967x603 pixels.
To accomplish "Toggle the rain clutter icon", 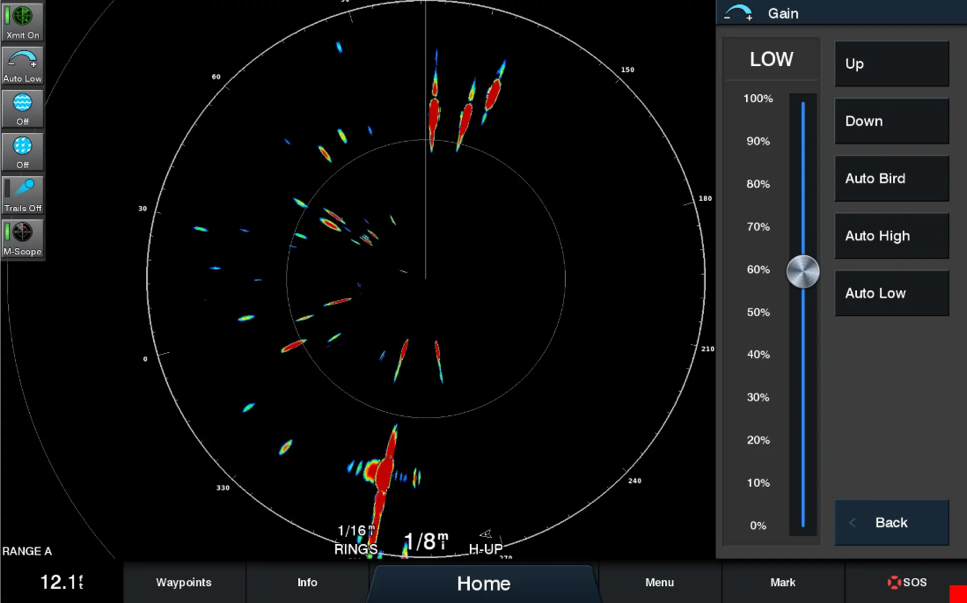I will pos(22,151).
